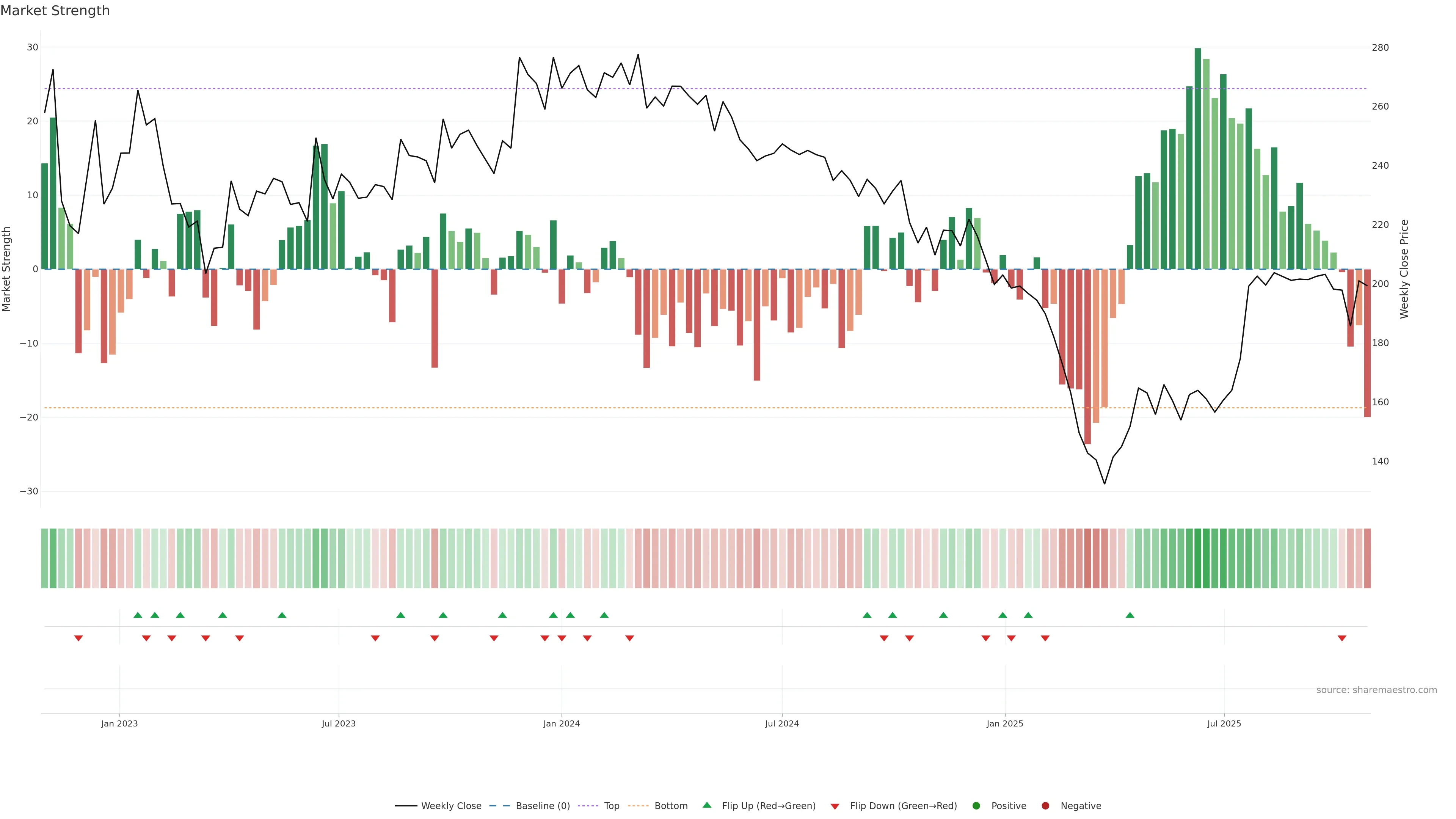The image size is (1456, 819).
Task: Toggle the 'Flip Down (Green→Red)' legend label
Action: tap(903, 806)
